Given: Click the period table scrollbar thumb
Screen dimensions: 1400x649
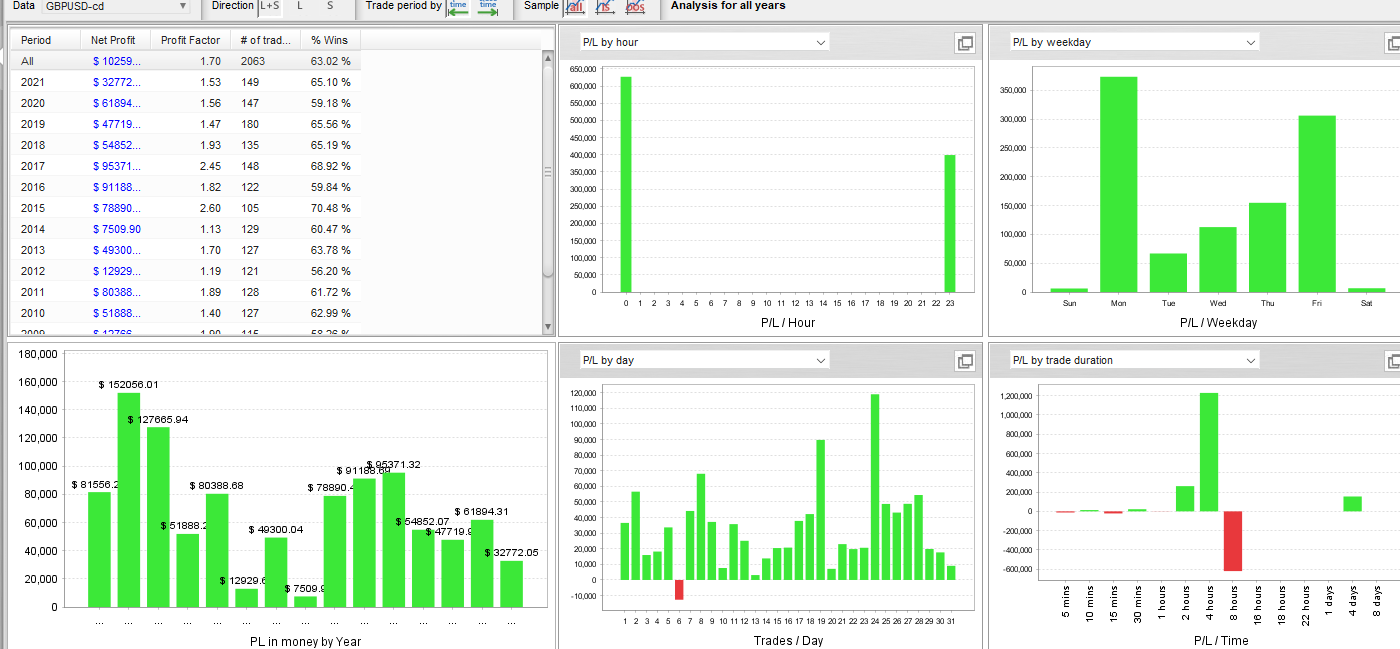Looking at the screenshot, I should [x=547, y=171].
